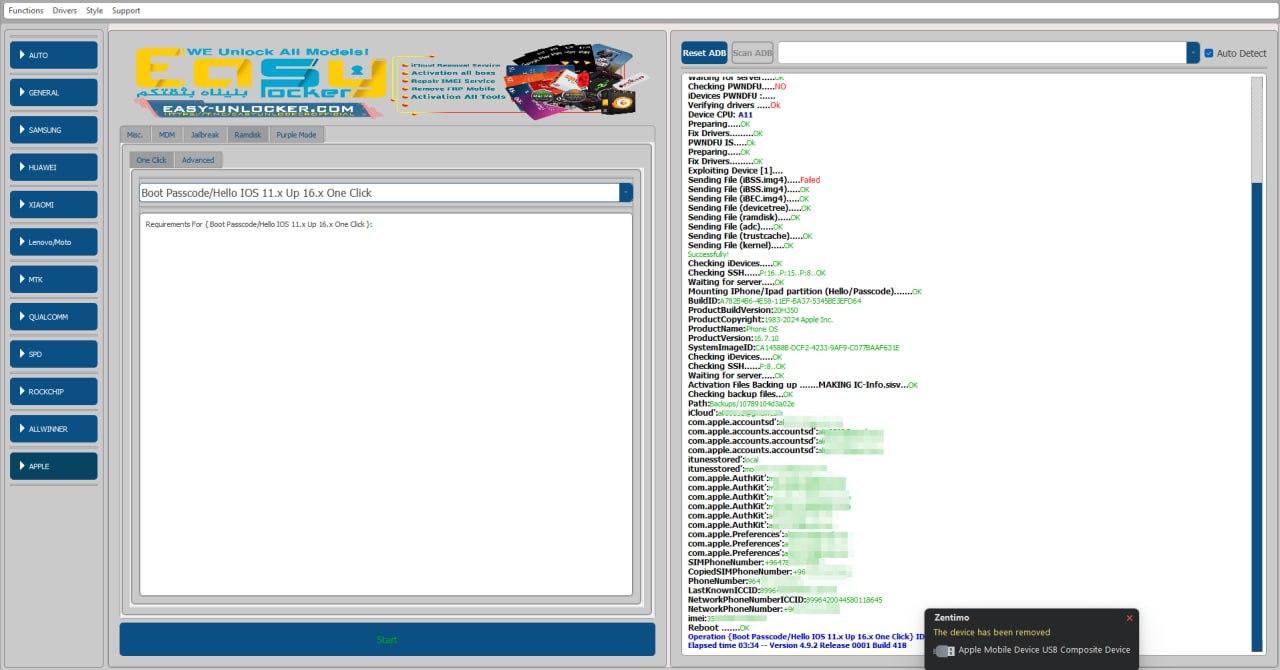Click the Scan ADB button
This screenshot has width=1280, height=670.
point(752,53)
